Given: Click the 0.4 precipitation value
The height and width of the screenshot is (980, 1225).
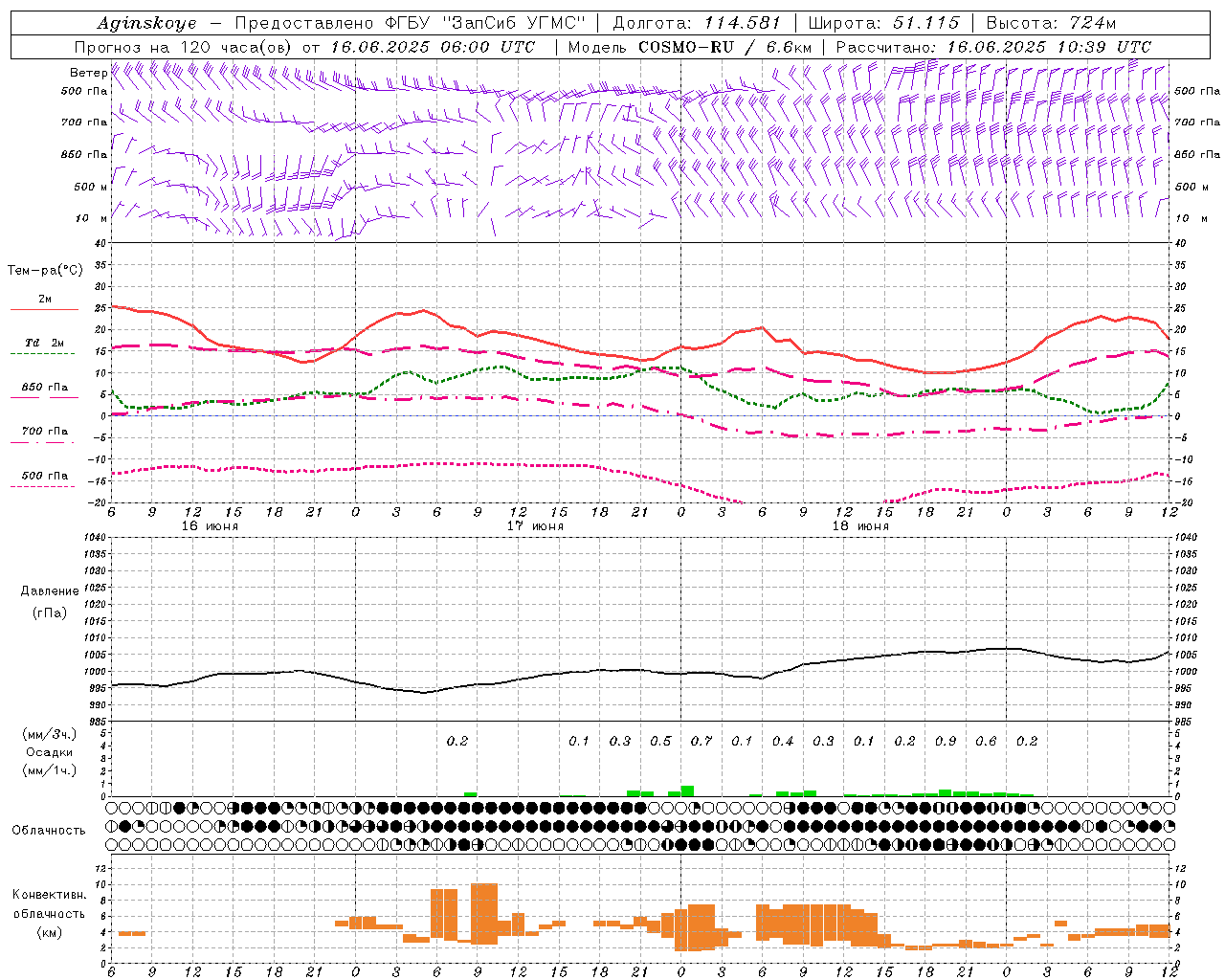Looking at the screenshot, I should pyautogui.click(x=783, y=742).
